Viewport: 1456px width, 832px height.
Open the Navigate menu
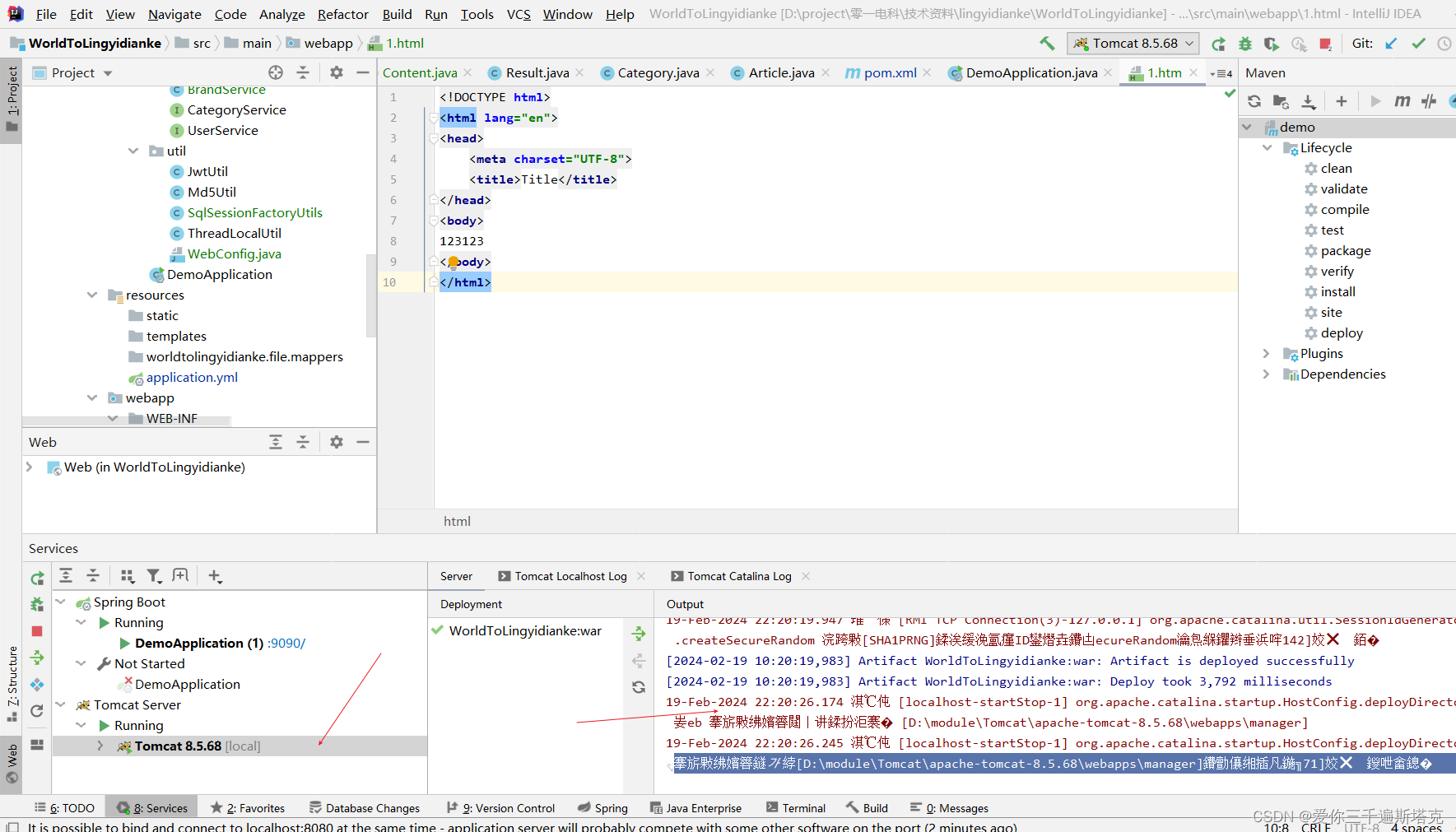pos(174,14)
